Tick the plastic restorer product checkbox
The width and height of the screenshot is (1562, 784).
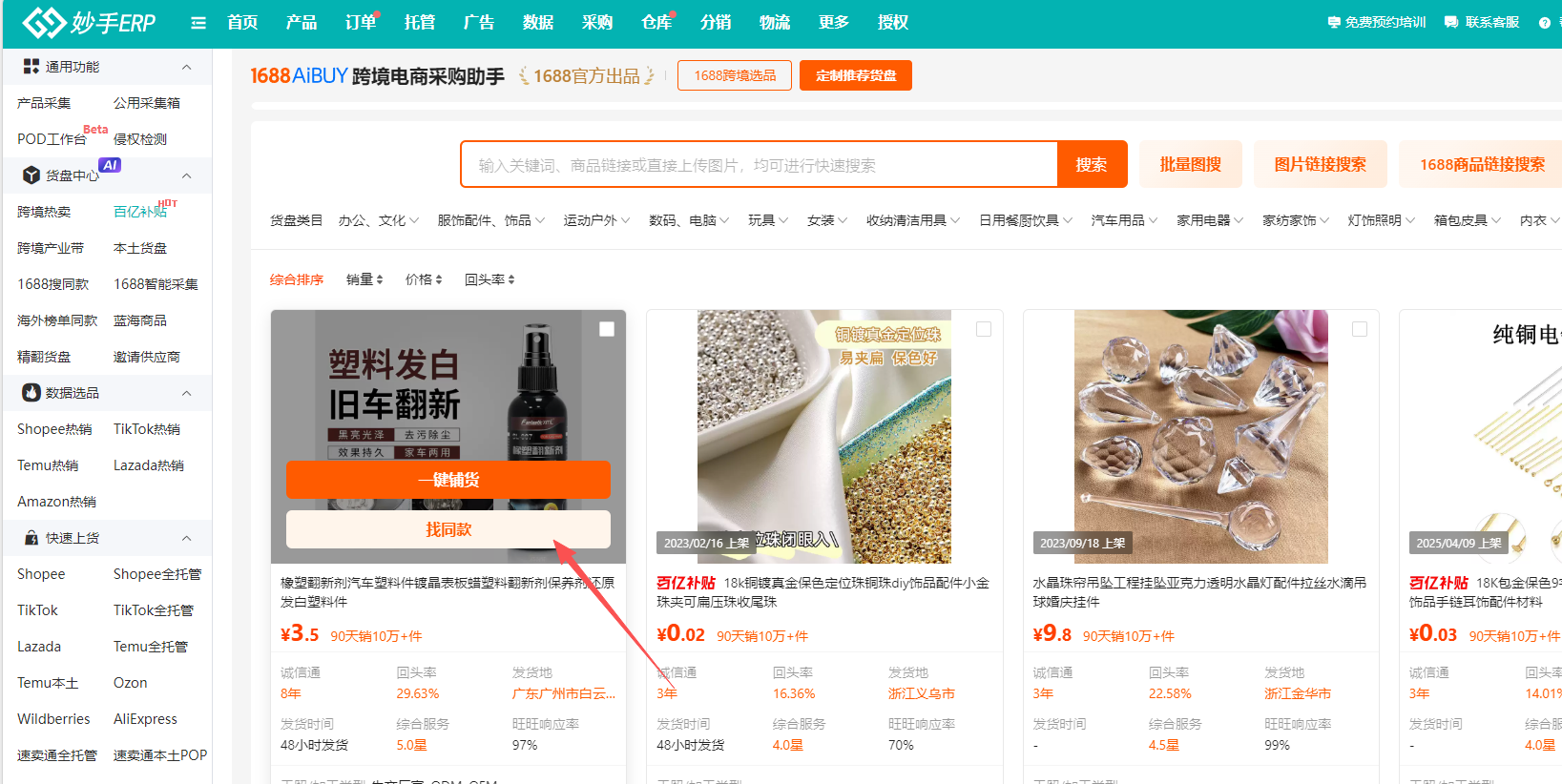(x=607, y=329)
